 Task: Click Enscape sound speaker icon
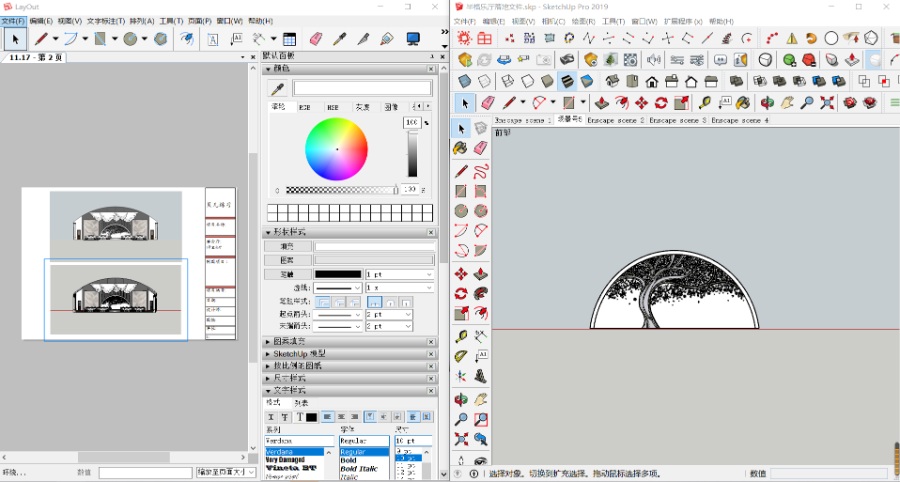[654, 59]
